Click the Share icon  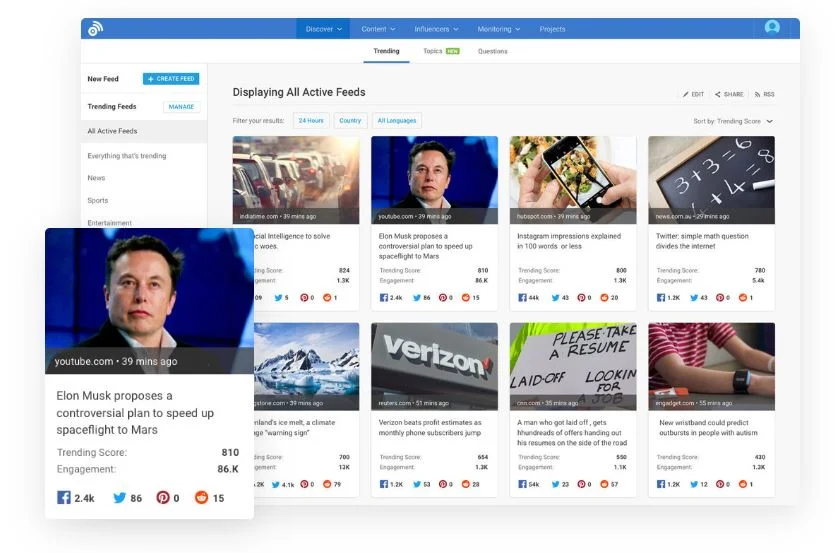(717, 94)
